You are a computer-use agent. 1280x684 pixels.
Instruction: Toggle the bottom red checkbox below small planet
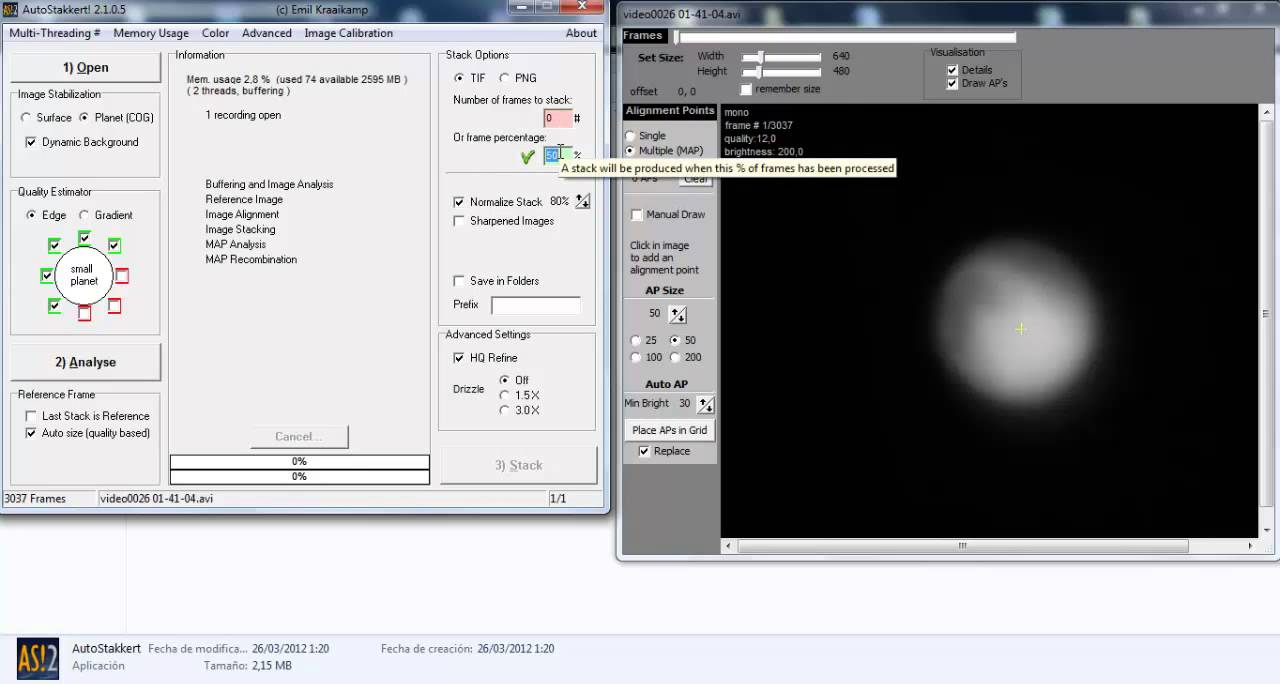tap(84, 313)
